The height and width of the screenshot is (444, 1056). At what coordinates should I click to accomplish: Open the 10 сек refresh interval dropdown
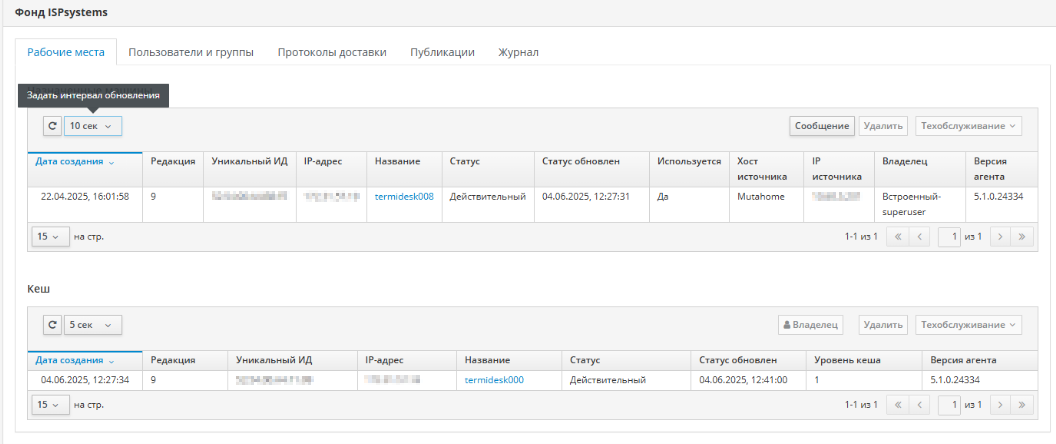point(93,126)
